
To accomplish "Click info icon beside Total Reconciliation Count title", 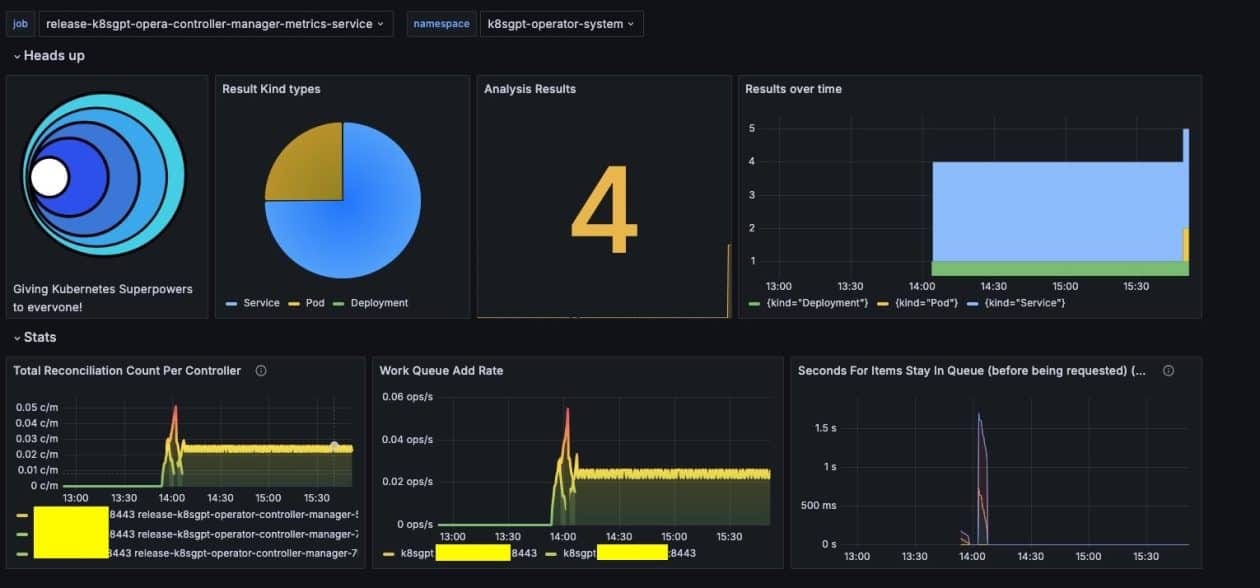I will [x=261, y=371].
